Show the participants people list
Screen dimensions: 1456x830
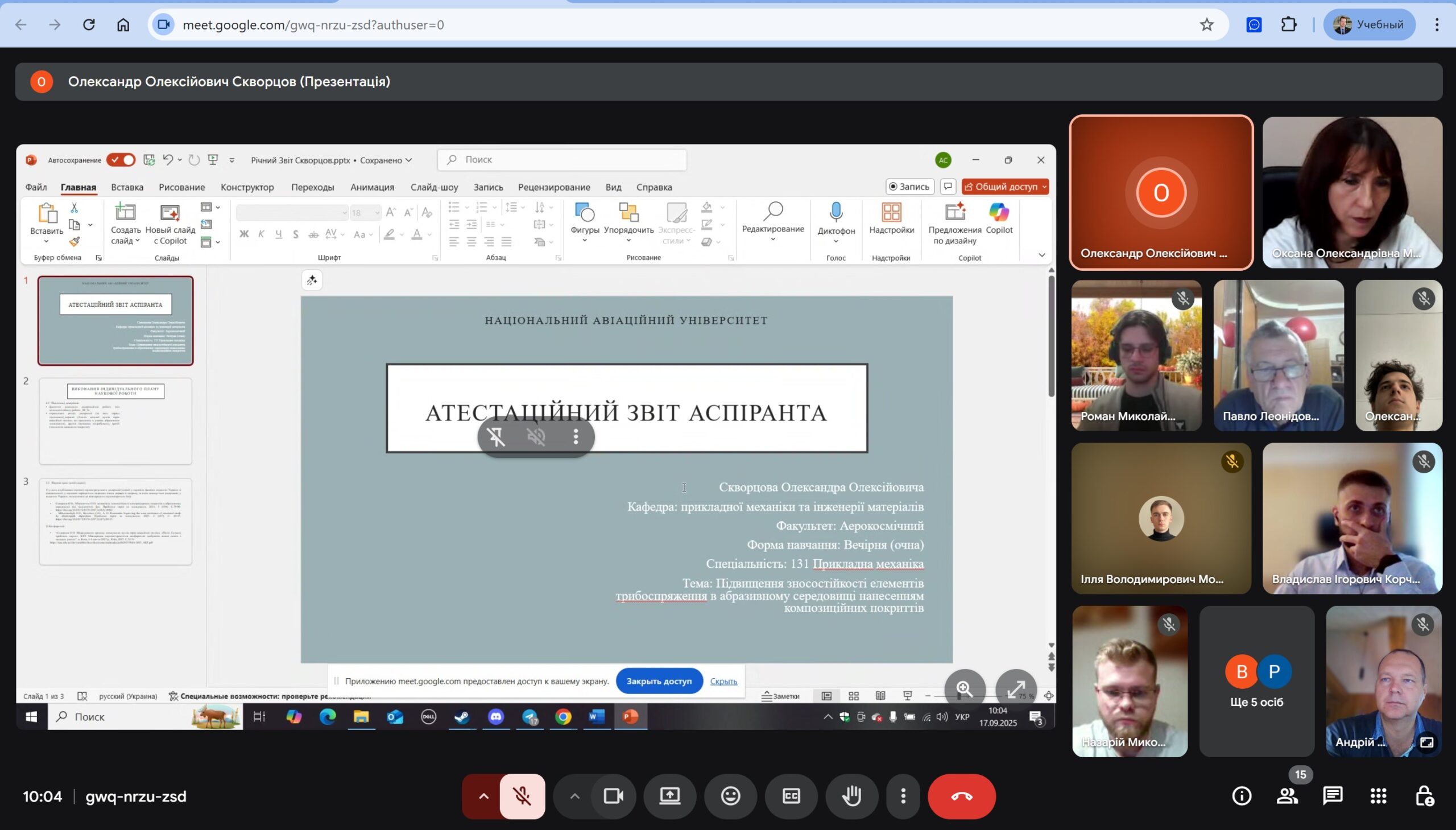click(x=1287, y=796)
